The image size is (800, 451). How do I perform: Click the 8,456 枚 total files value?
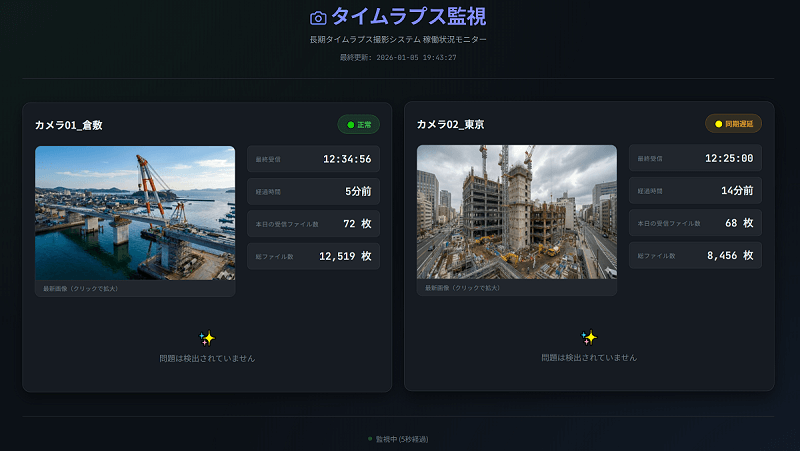730,255
